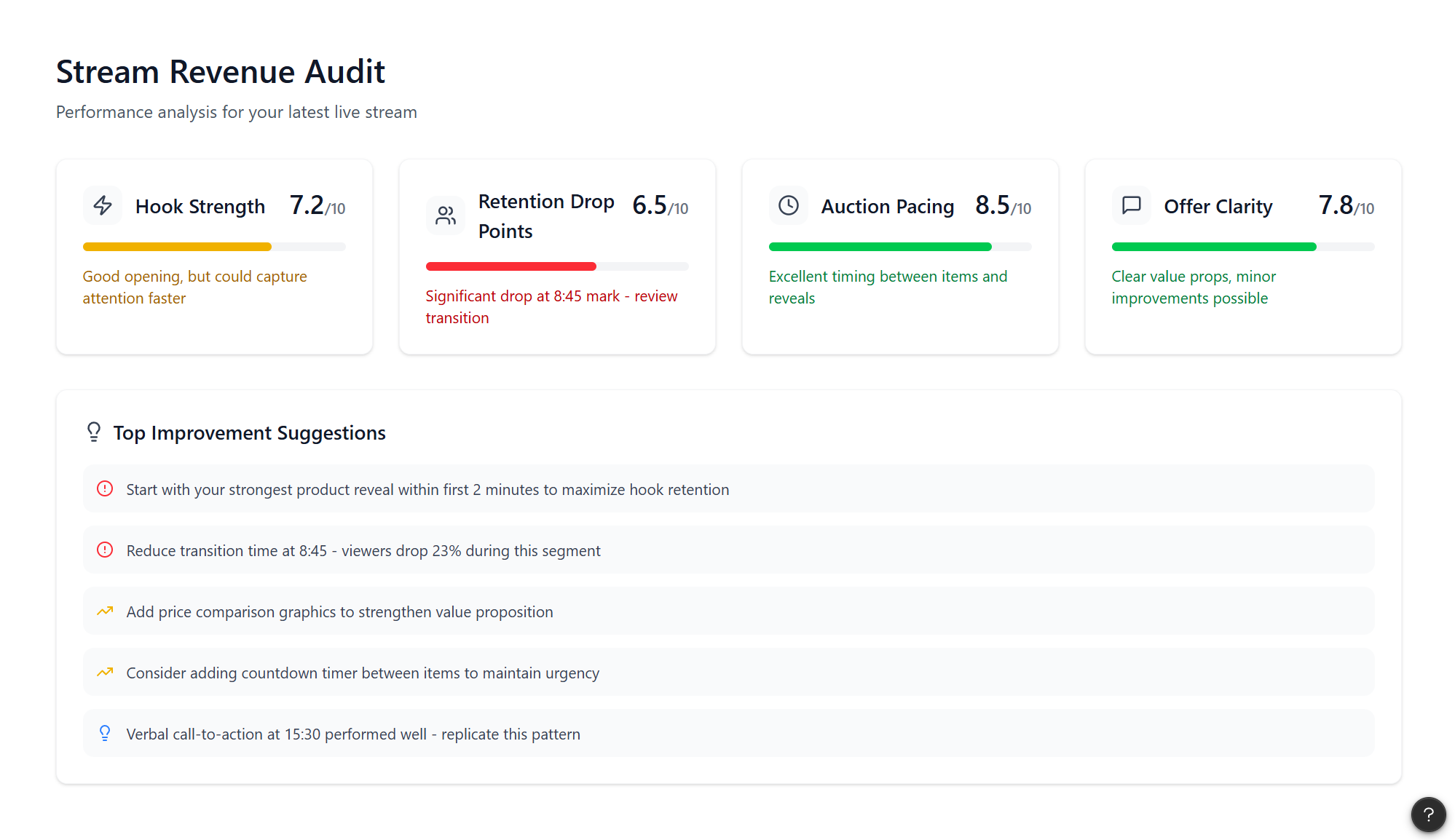This screenshot has height=840, width=1455.
Task: Select the suggestion about reducing transition time at 8:45
Action: coord(363,550)
